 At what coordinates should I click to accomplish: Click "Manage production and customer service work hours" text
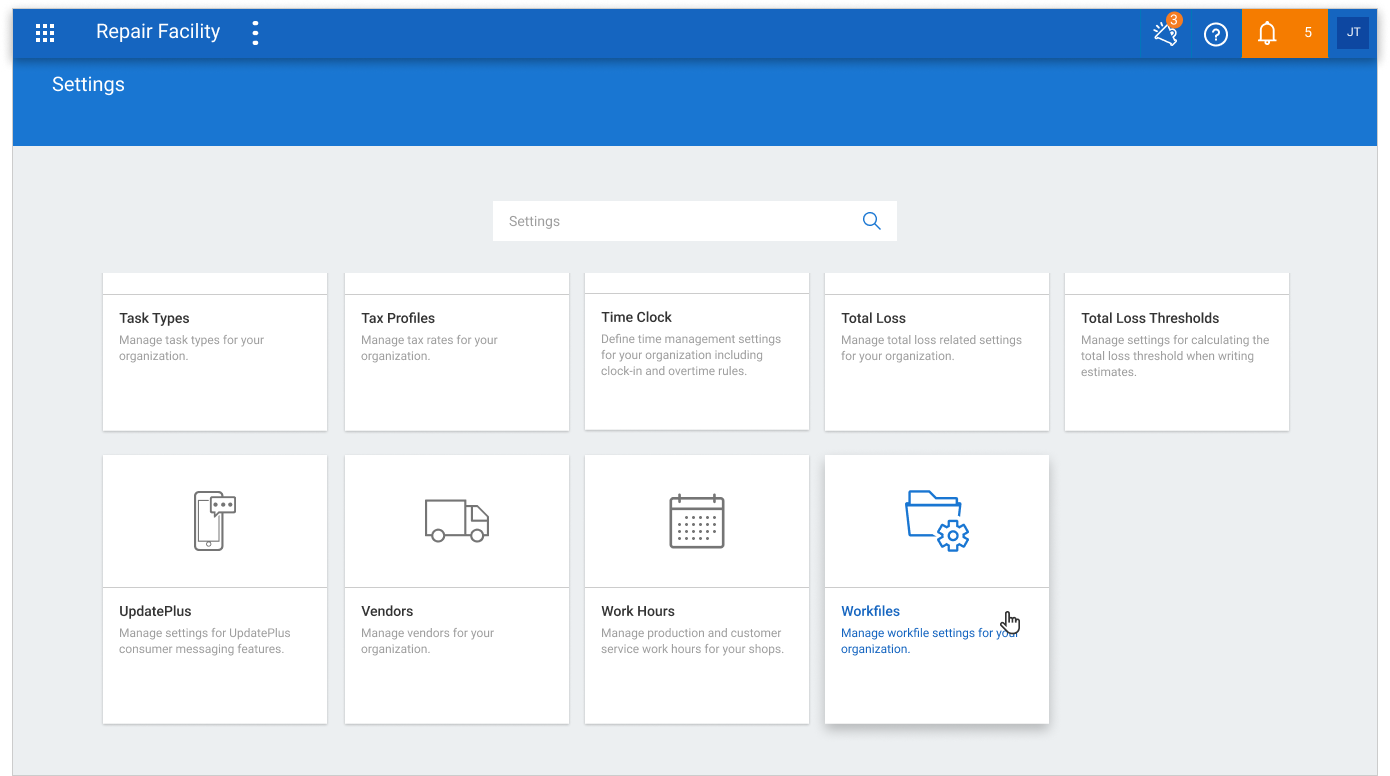click(x=692, y=641)
